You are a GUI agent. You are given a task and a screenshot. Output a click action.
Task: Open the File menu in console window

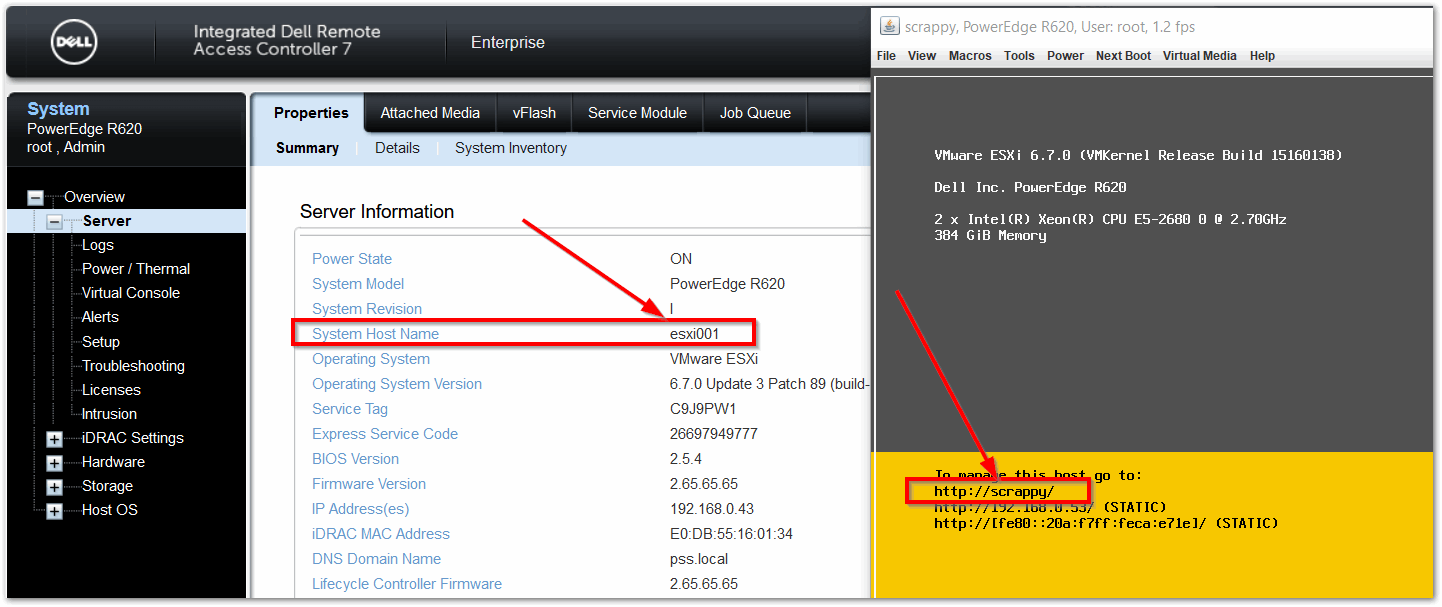point(887,56)
